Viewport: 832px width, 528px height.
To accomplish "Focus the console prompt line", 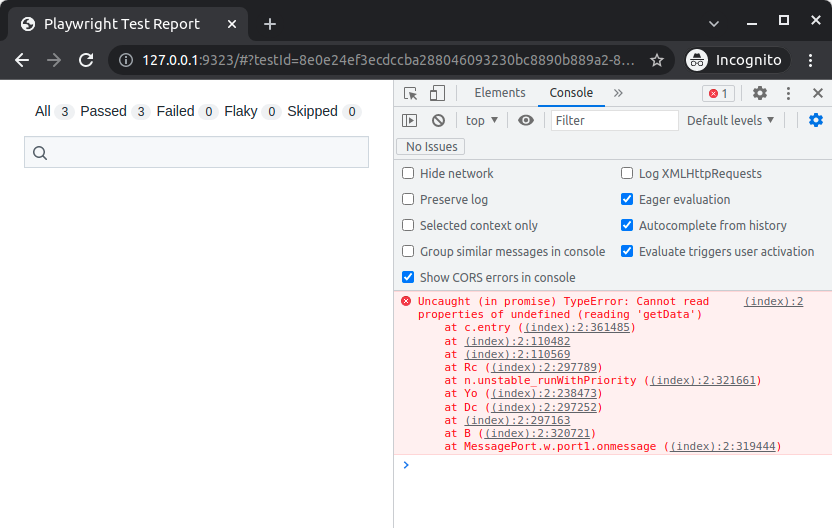I will click(613, 465).
